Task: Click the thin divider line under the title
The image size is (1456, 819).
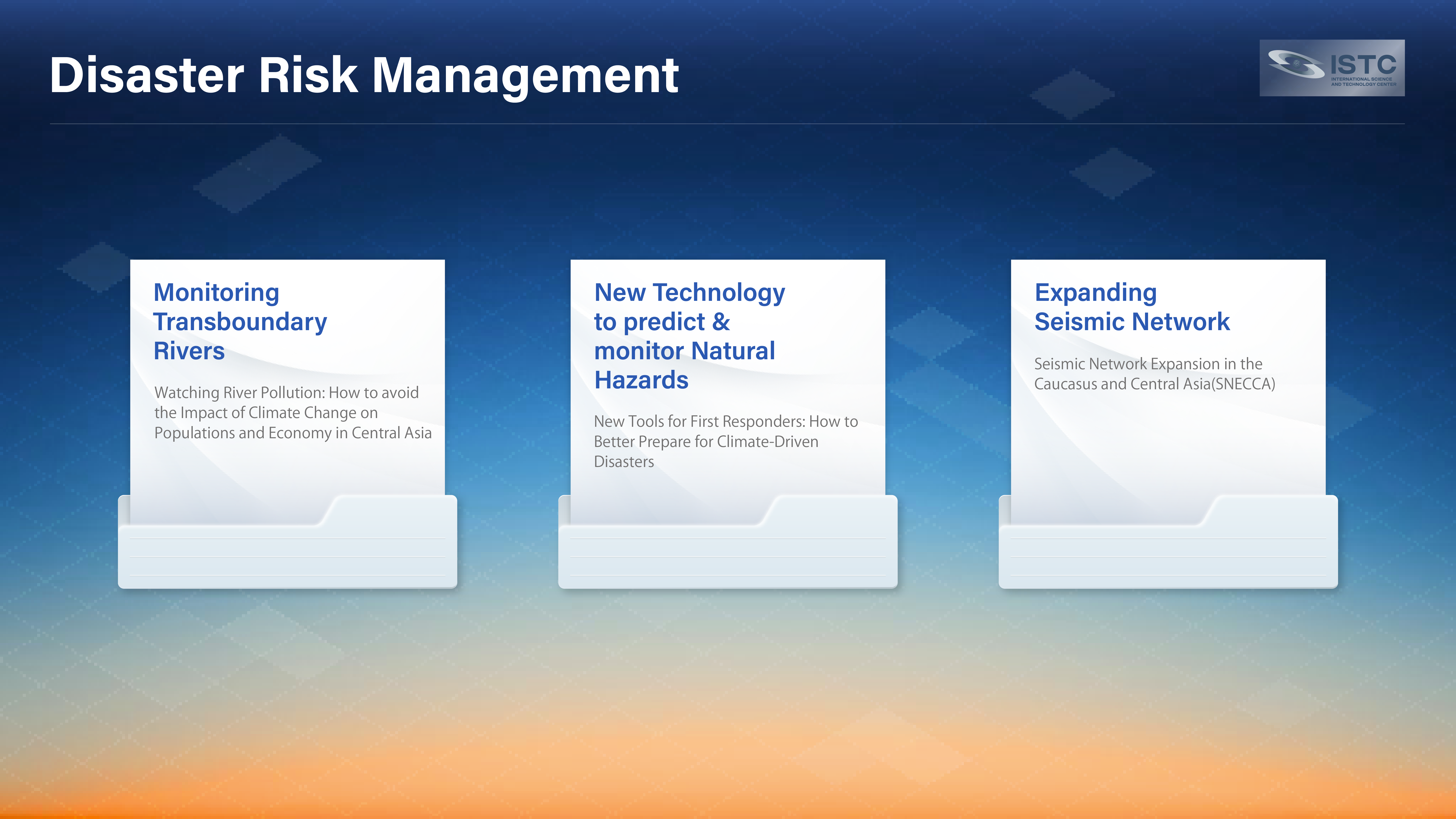Action: [727, 124]
